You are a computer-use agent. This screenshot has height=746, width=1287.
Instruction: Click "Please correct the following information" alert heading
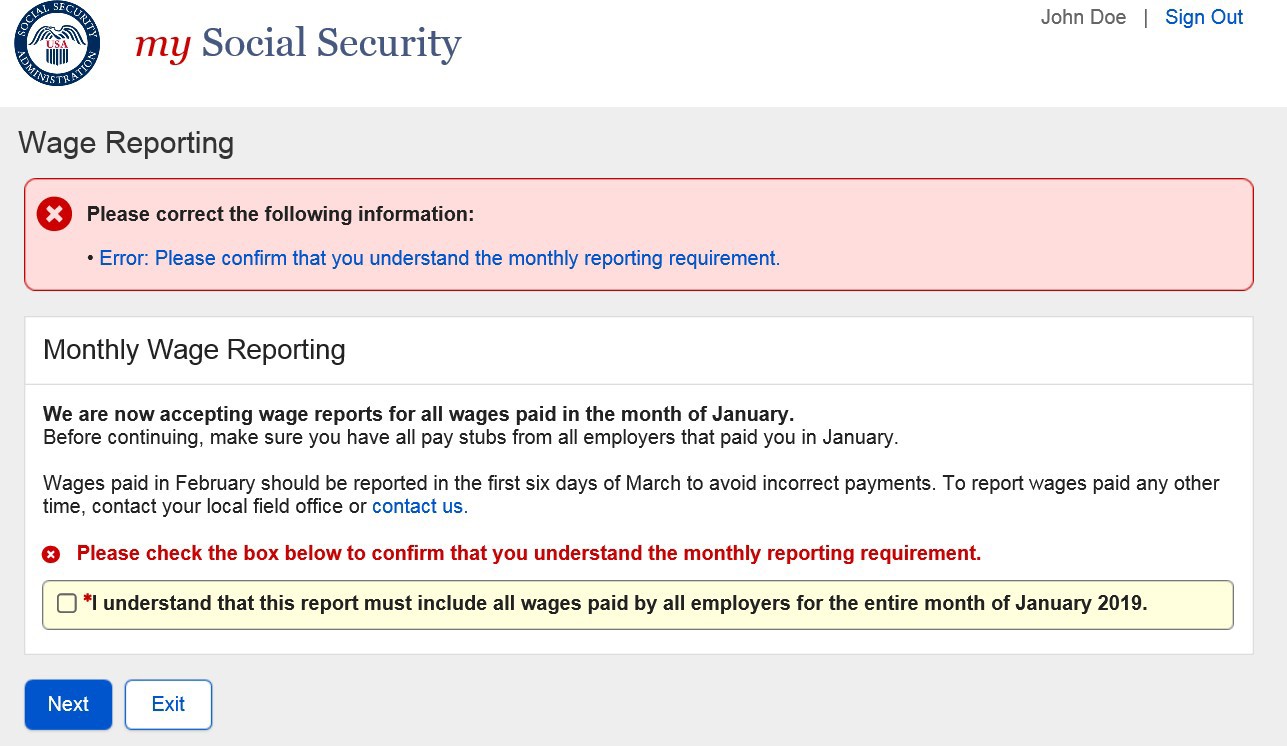click(280, 214)
